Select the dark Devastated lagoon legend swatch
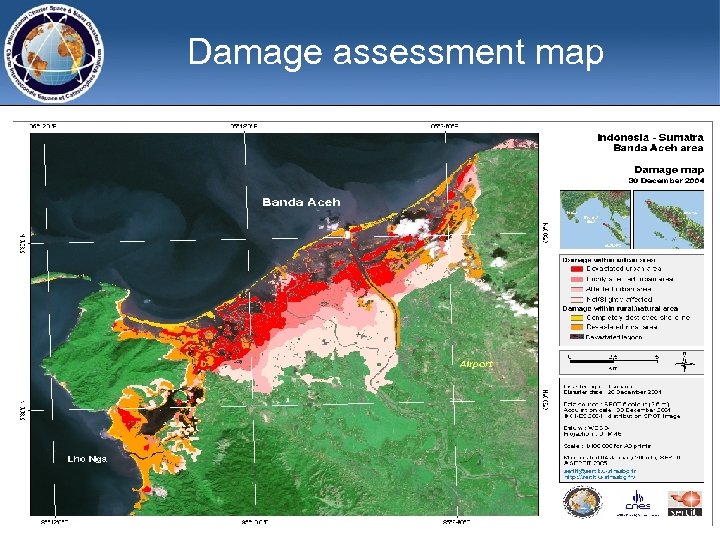The width and height of the screenshot is (720, 540). (576, 337)
